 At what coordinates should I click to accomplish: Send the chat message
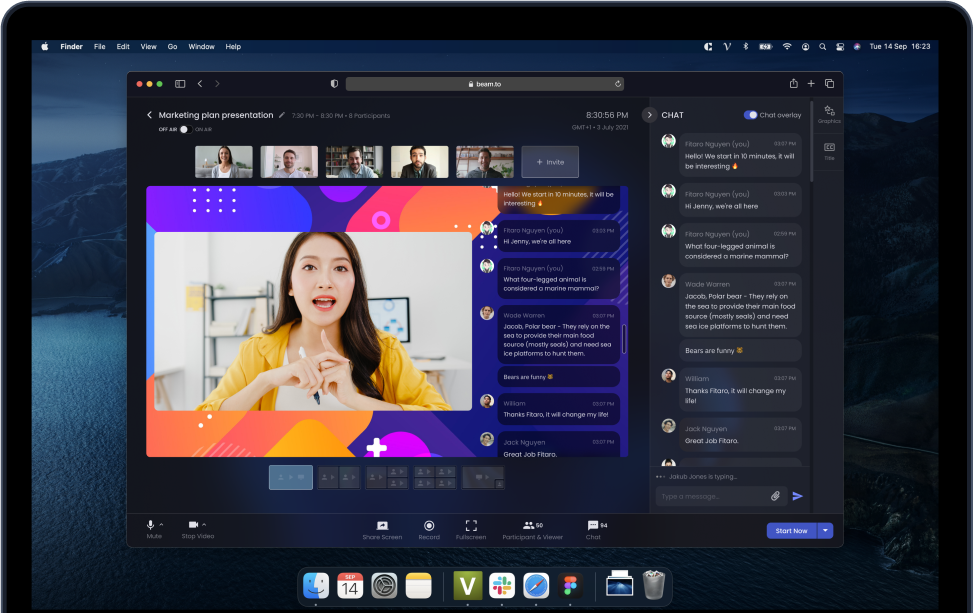coord(798,496)
